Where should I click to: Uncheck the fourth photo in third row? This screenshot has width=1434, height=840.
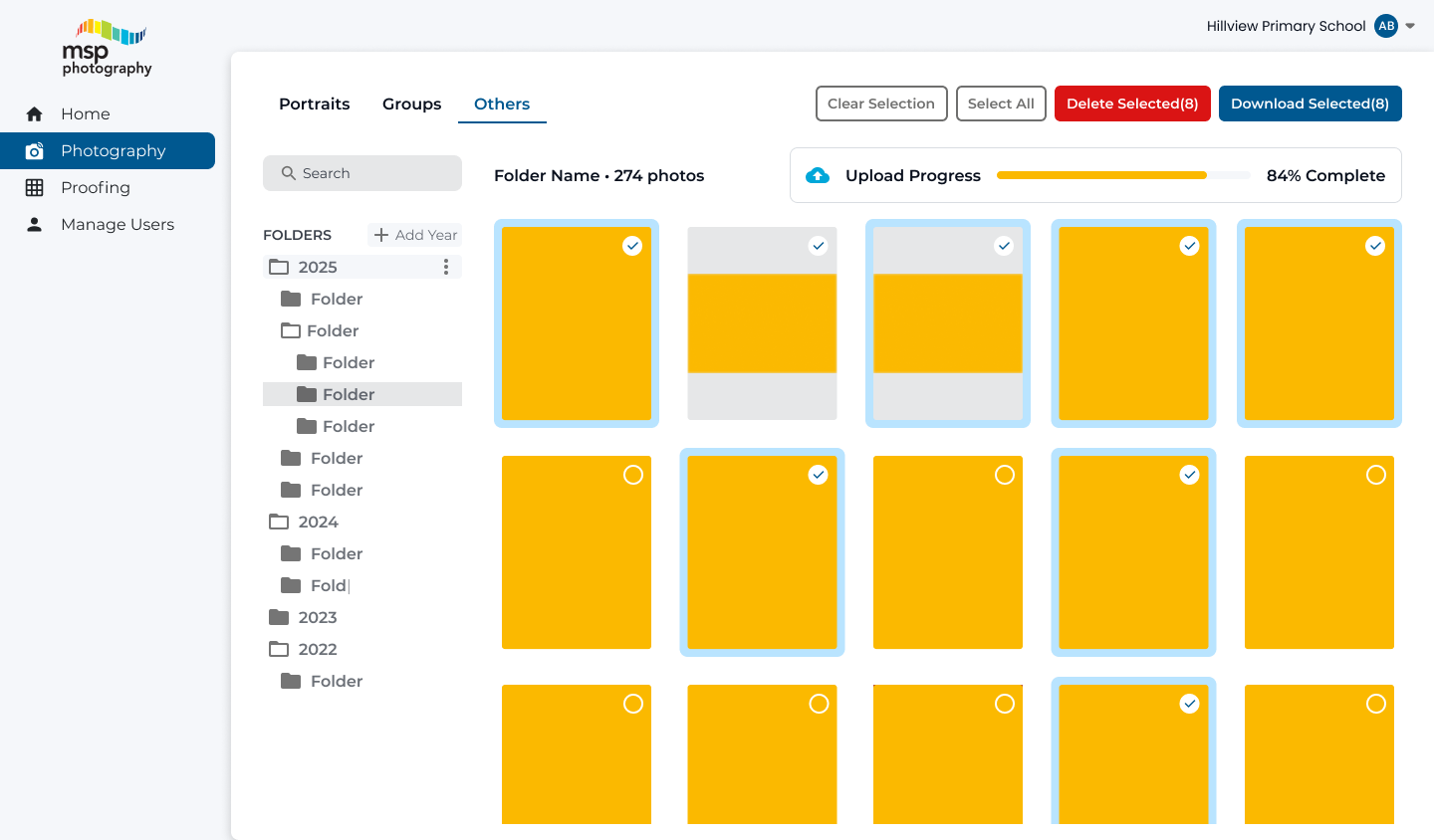point(1189,704)
